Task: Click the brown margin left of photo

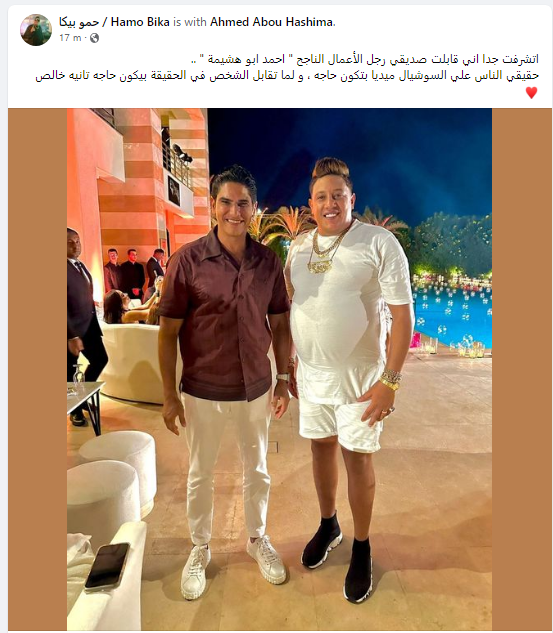Action: [x=38, y=369]
